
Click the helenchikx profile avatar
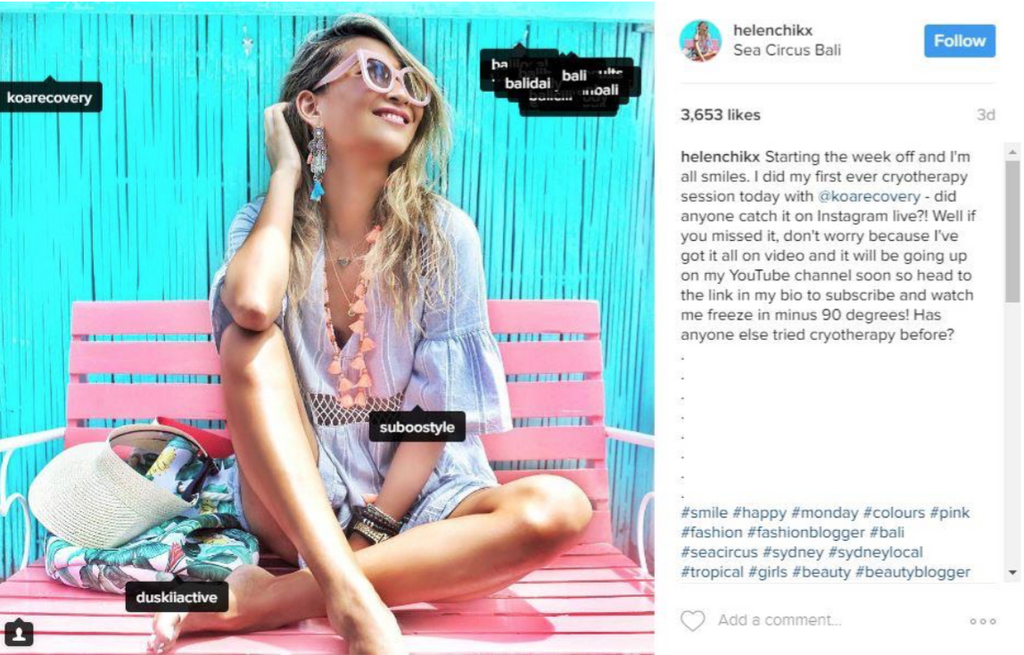(x=700, y=40)
